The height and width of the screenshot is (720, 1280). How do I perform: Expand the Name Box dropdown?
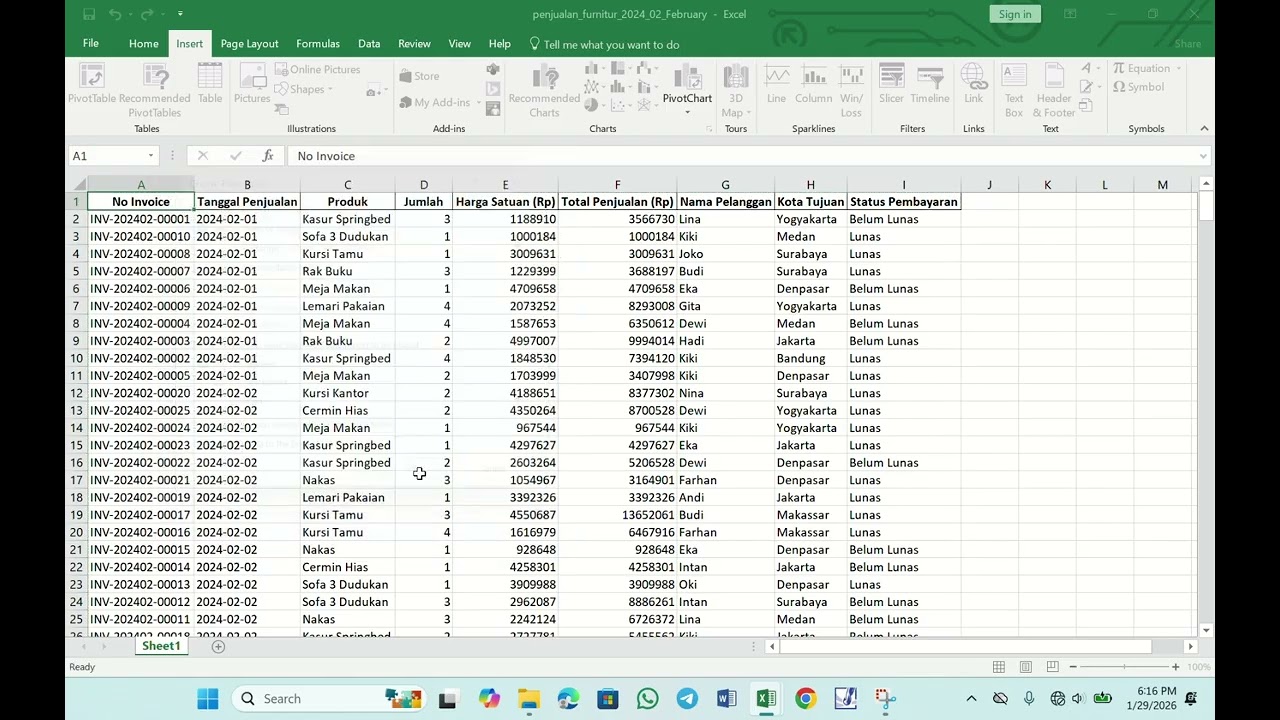point(151,156)
